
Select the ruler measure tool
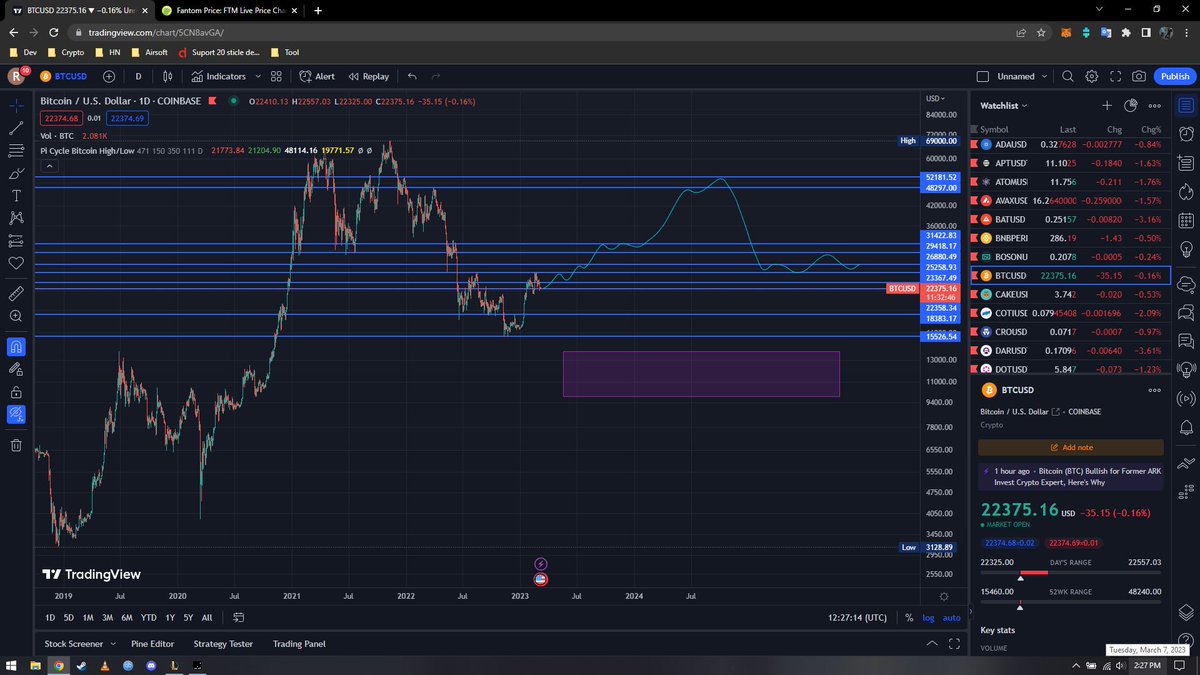16,294
